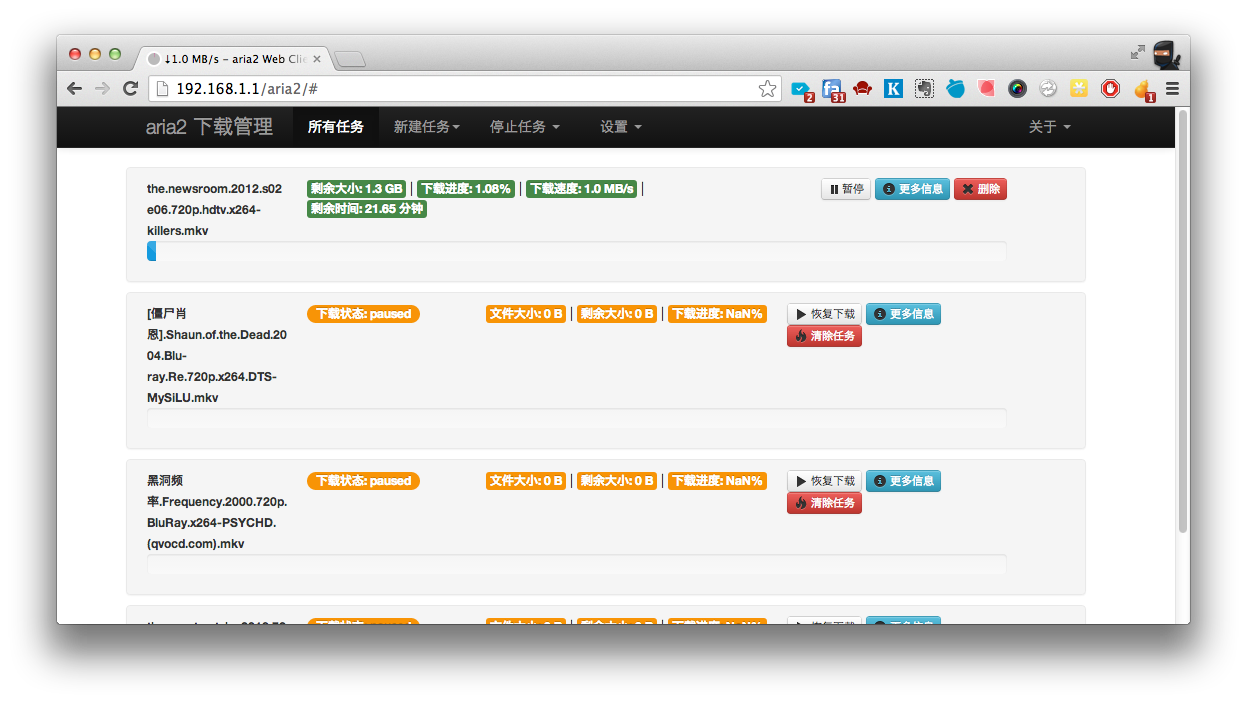Expand the 新建任务 dropdown menu
This screenshot has height=703, width=1247.
point(426,127)
